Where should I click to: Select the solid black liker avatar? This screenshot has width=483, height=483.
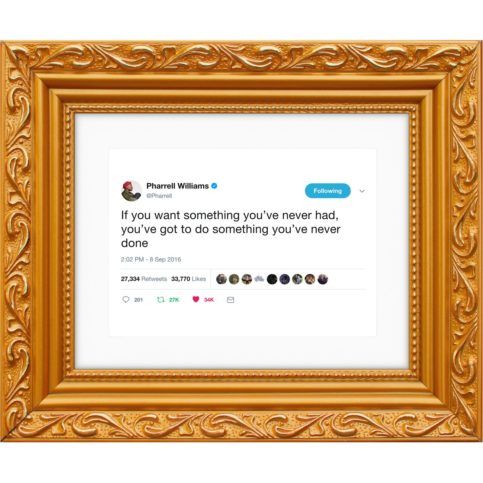click(272, 279)
